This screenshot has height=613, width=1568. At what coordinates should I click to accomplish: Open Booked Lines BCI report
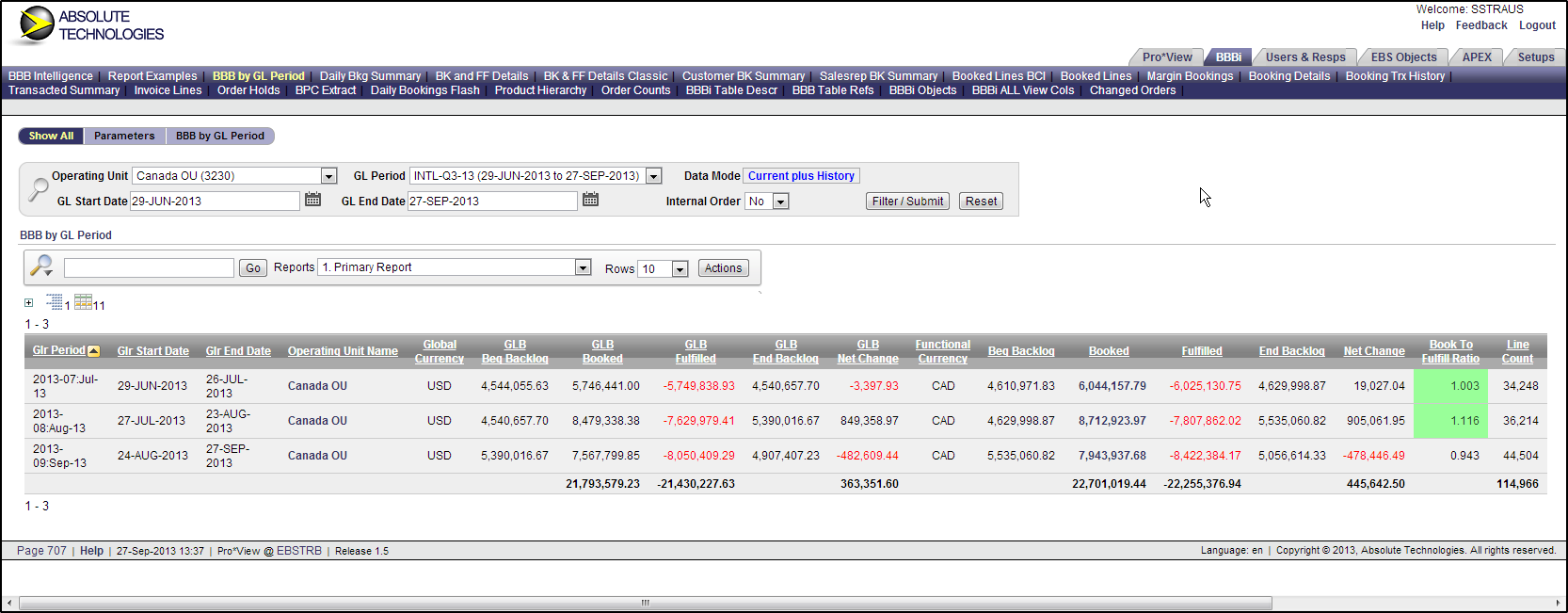point(999,76)
